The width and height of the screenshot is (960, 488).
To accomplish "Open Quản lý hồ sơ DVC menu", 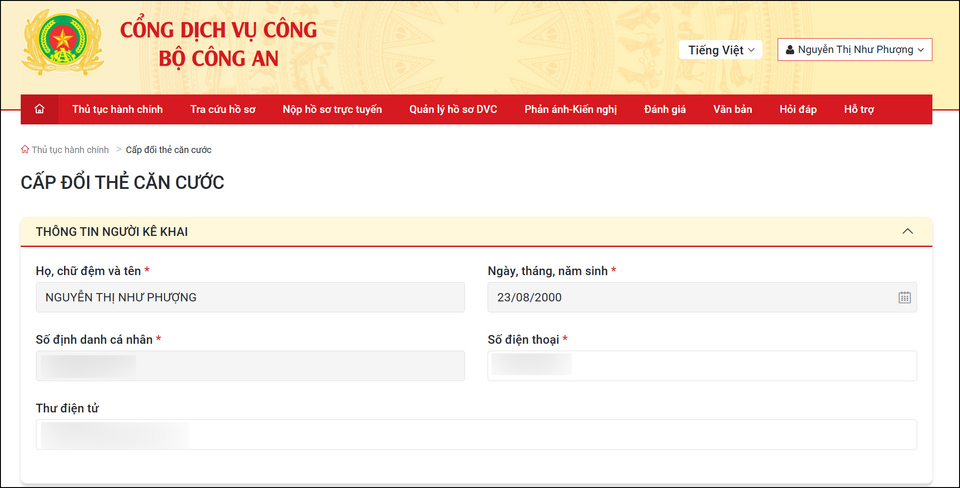I will coord(453,109).
